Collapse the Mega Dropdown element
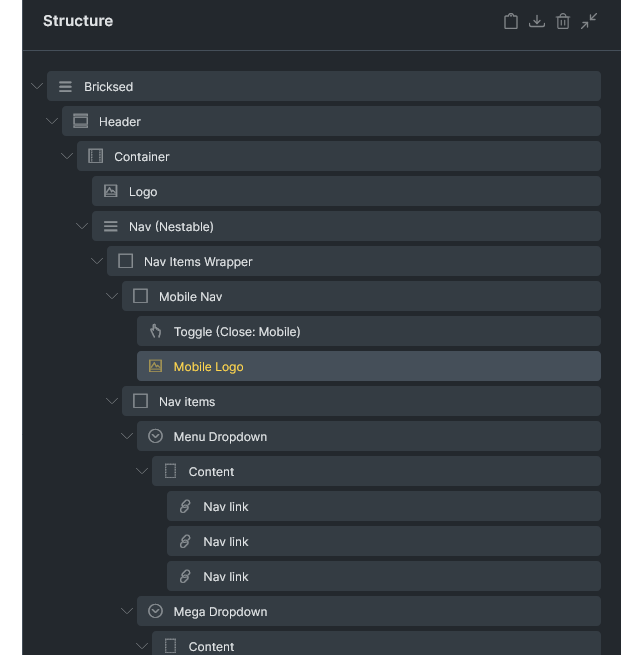The height and width of the screenshot is (655, 621). point(127,611)
